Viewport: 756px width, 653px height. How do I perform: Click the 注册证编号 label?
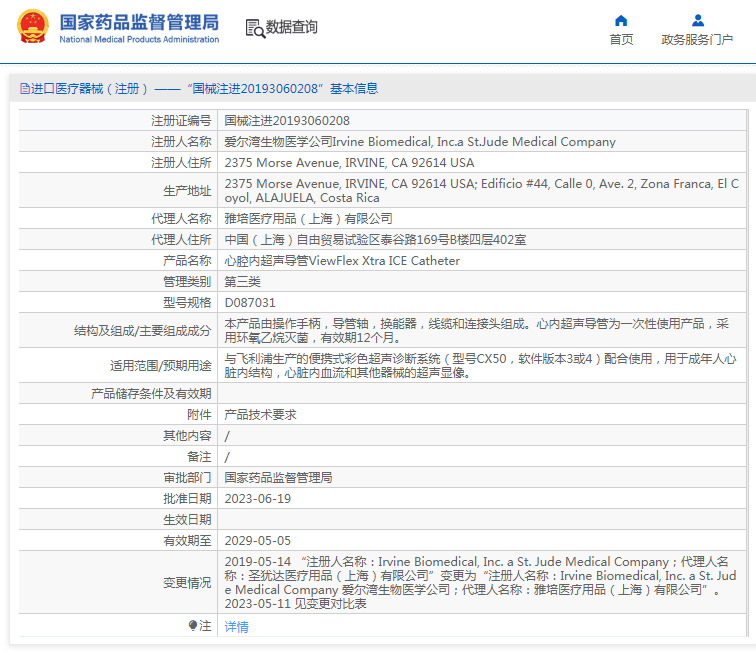[181, 121]
